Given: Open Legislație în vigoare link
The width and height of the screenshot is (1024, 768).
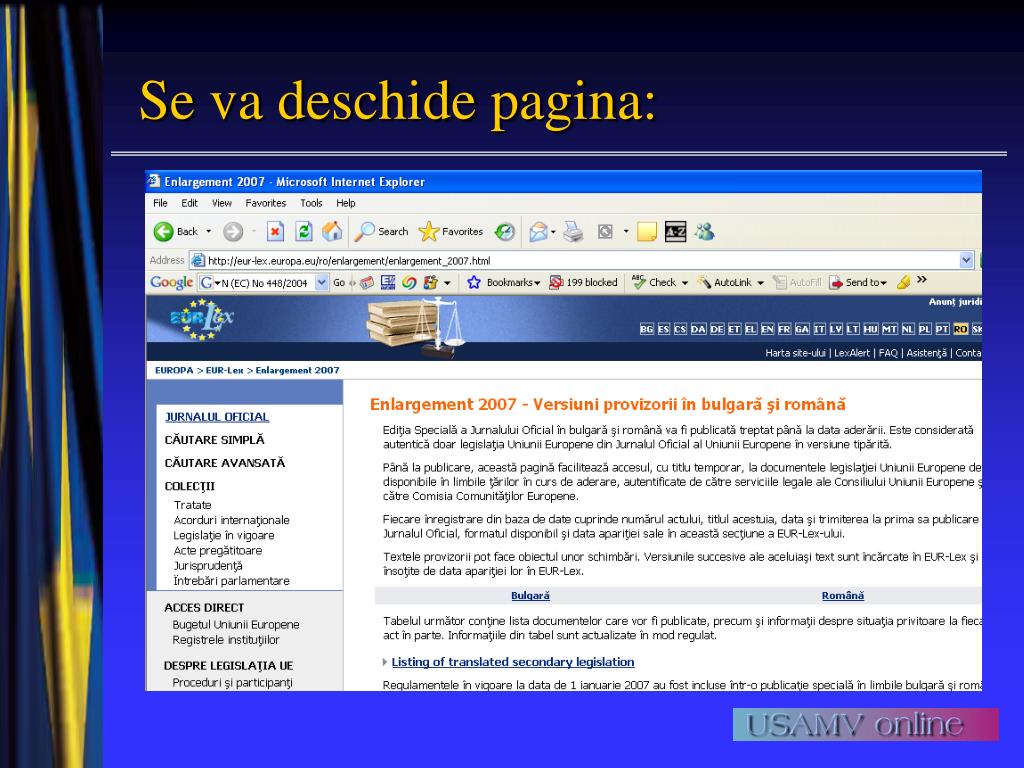Looking at the screenshot, I should [x=224, y=536].
